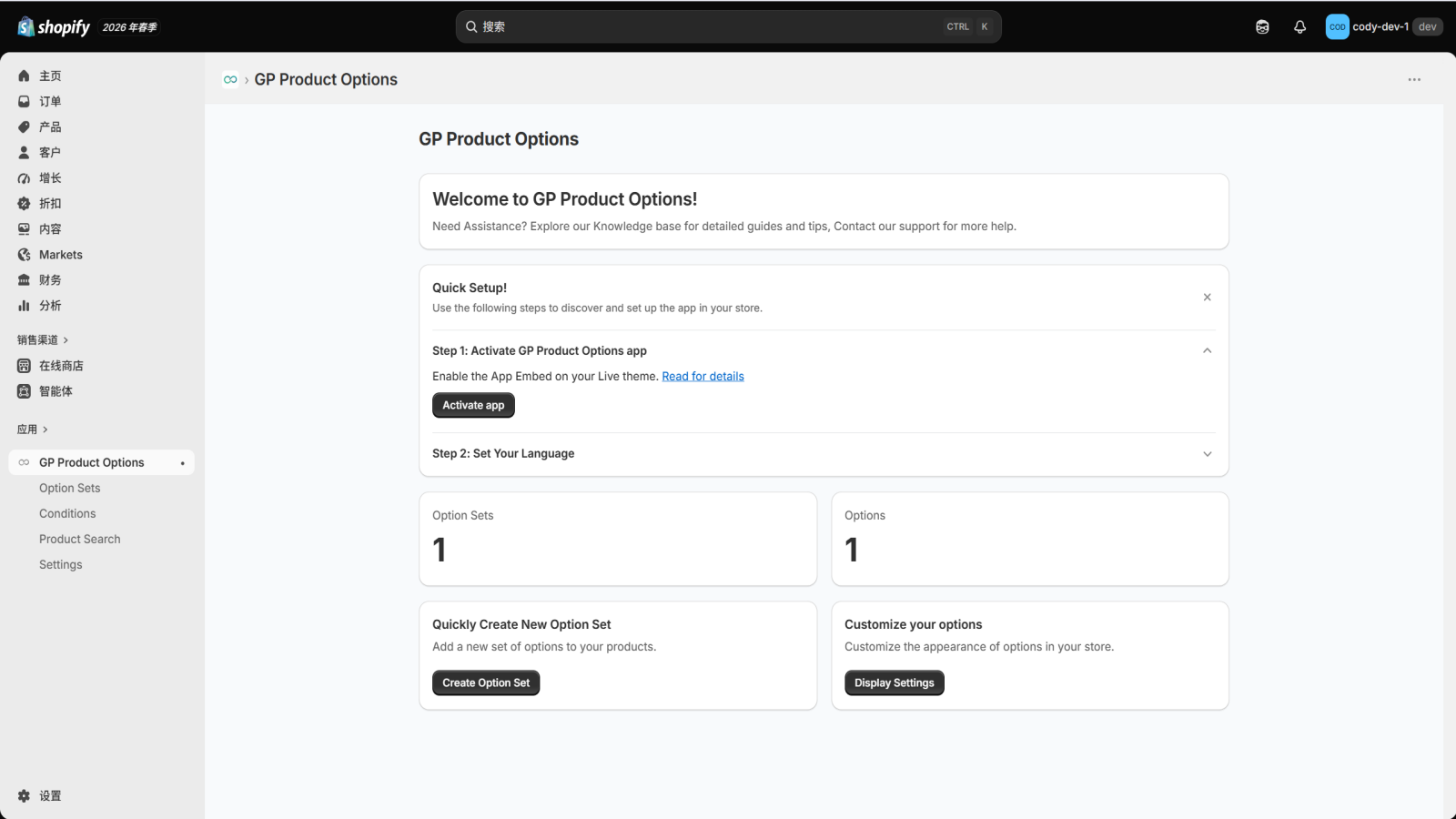Click the Shopify logo in top bar

pyautogui.click(x=54, y=27)
